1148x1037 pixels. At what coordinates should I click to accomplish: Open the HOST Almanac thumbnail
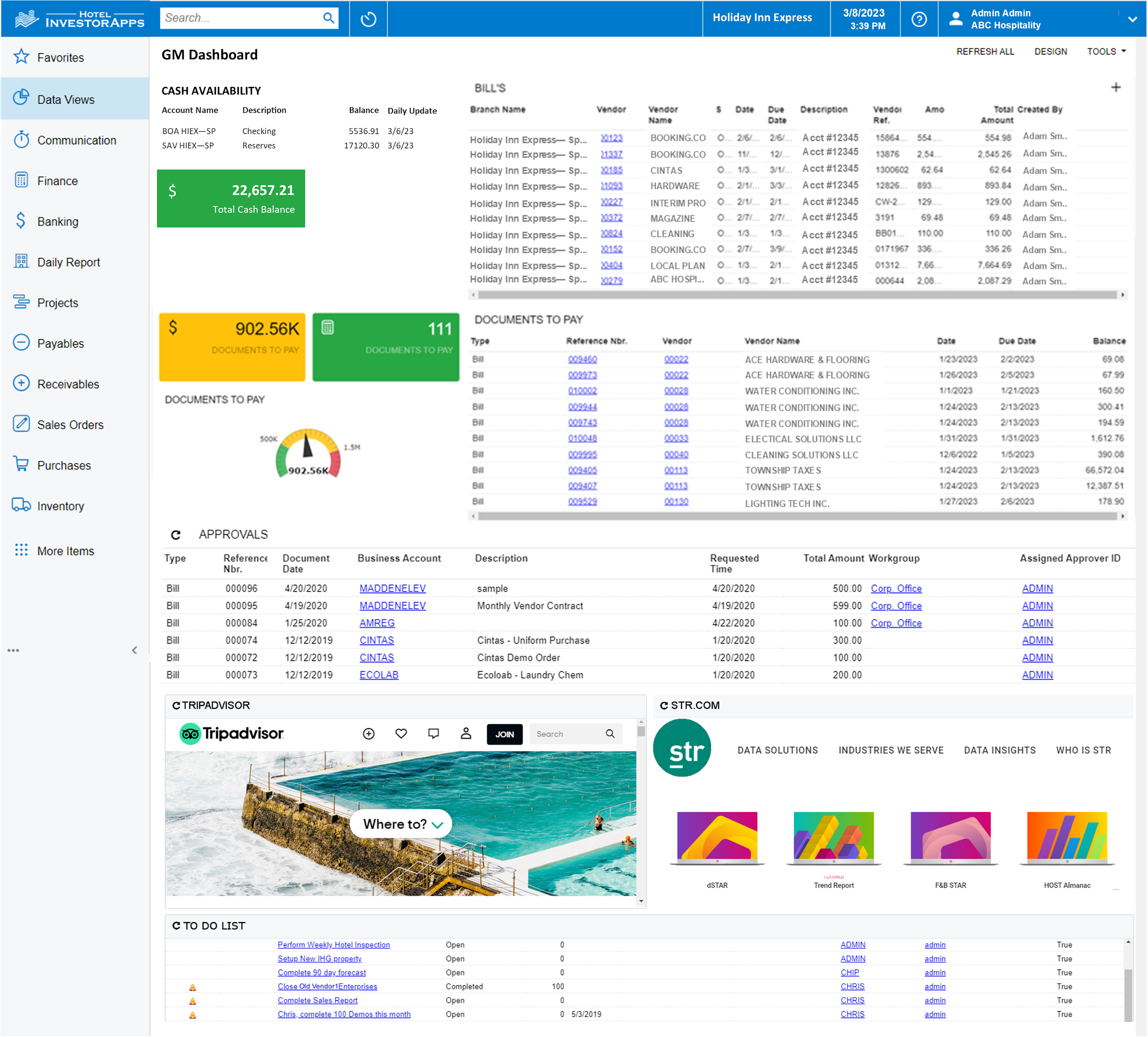tap(1067, 838)
